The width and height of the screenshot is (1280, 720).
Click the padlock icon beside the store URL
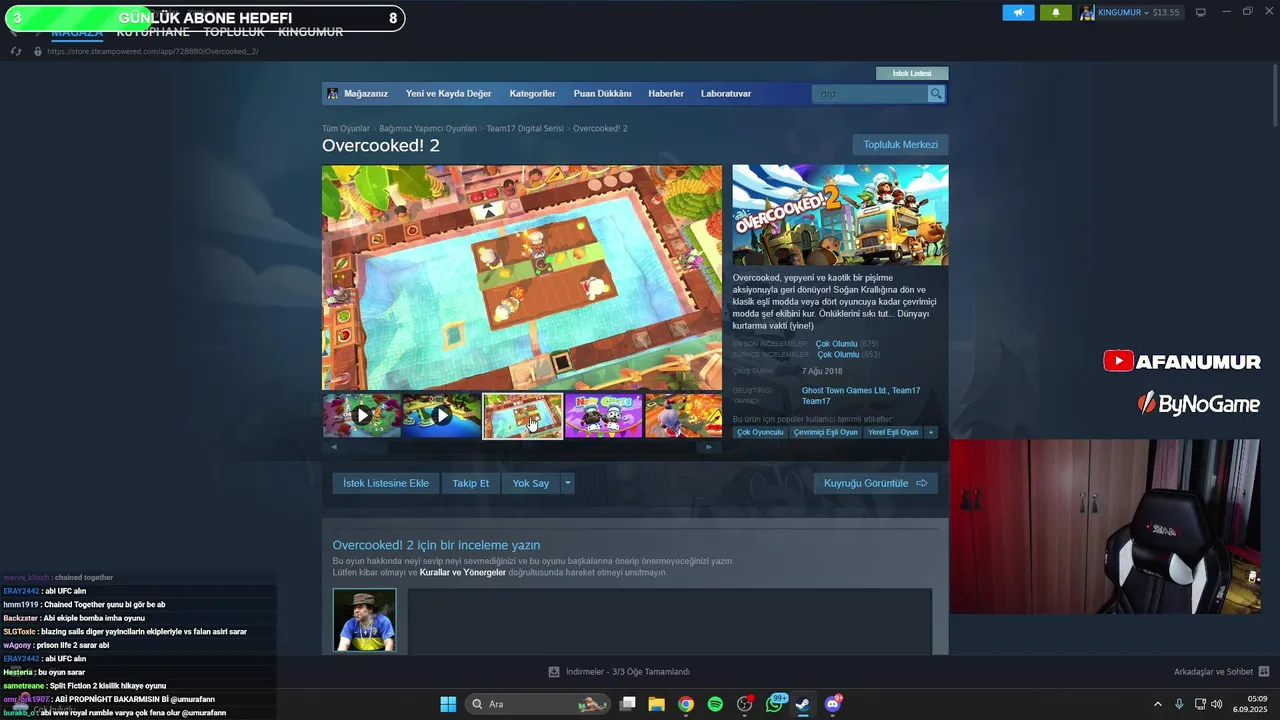click(38, 51)
